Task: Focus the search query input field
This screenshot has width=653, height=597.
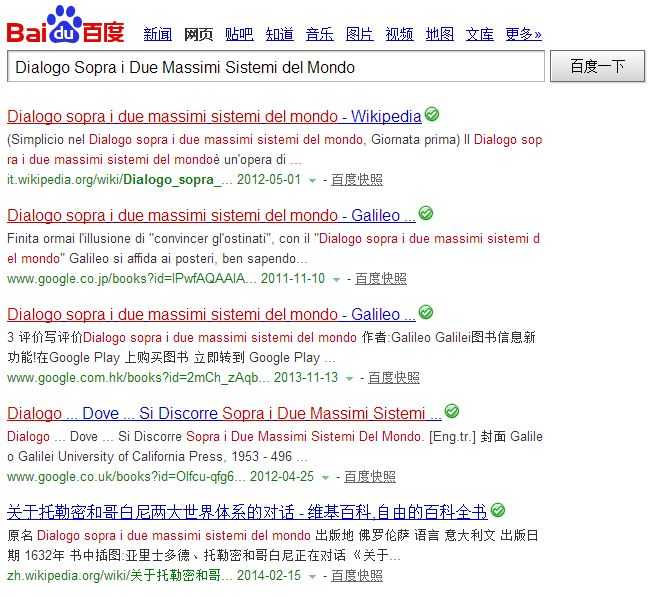Action: [x=276, y=67]
